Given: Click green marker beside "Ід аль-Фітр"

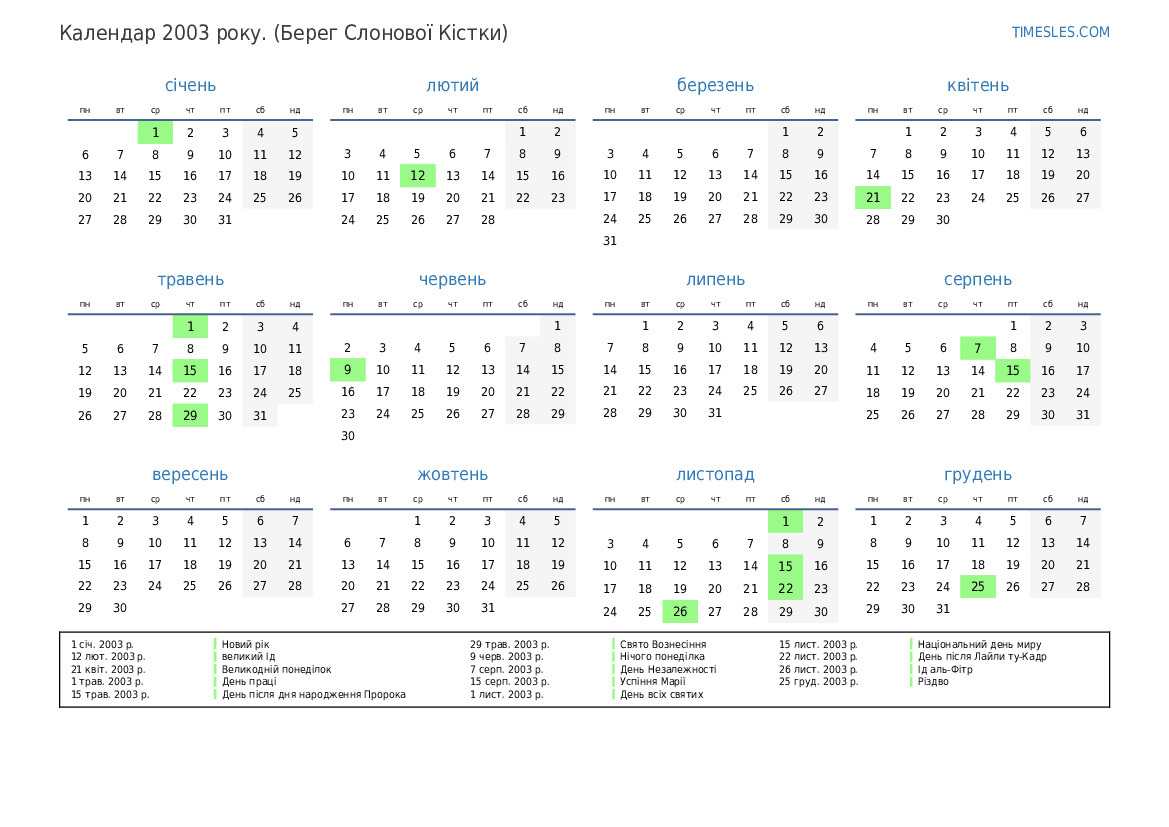Looking at the screenshot, I should [x=912, y=670].
